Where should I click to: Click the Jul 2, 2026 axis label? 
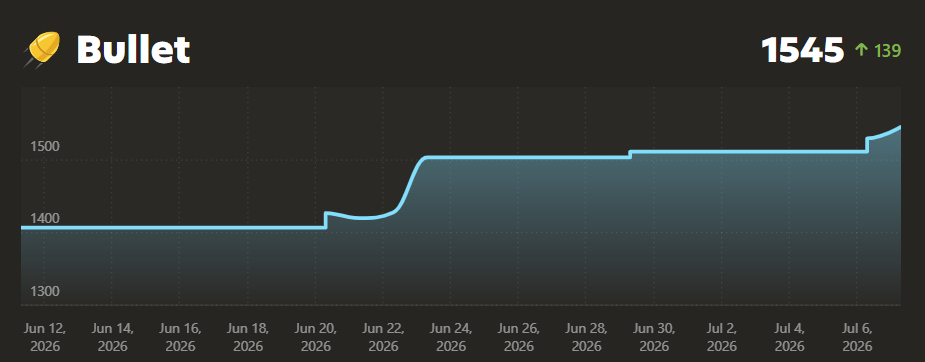click(721, 337)
